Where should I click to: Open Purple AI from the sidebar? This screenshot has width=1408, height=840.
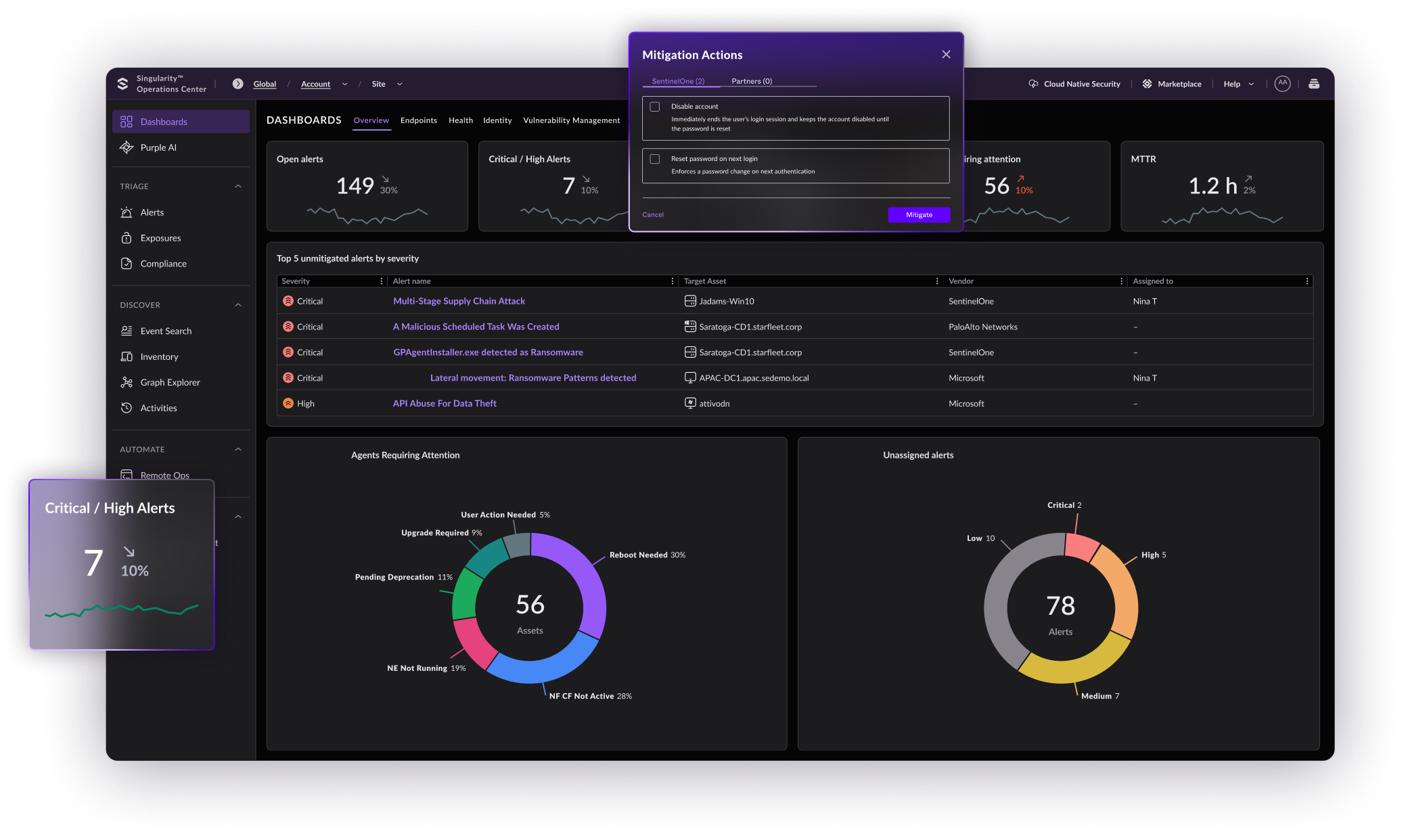158,147
